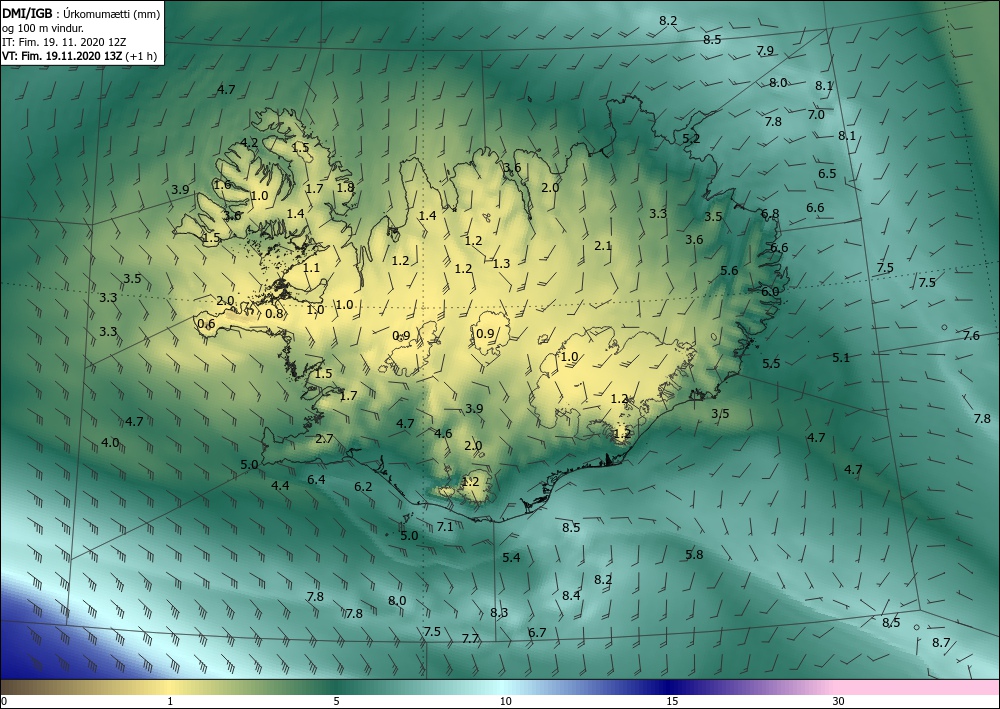1000x709 pixels.
Task: Click the colorbar label '10'
Action: [x=505, y=701]
